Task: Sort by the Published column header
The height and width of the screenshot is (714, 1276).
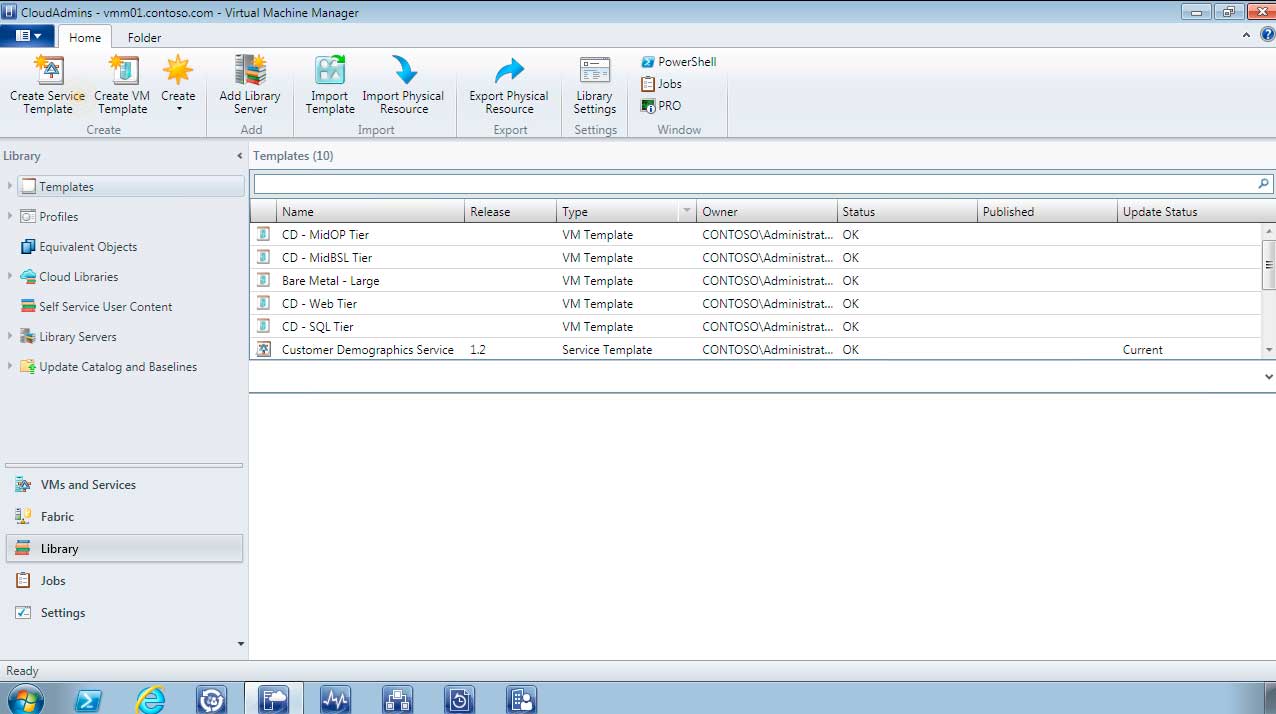Action: tap(1047, 212)
